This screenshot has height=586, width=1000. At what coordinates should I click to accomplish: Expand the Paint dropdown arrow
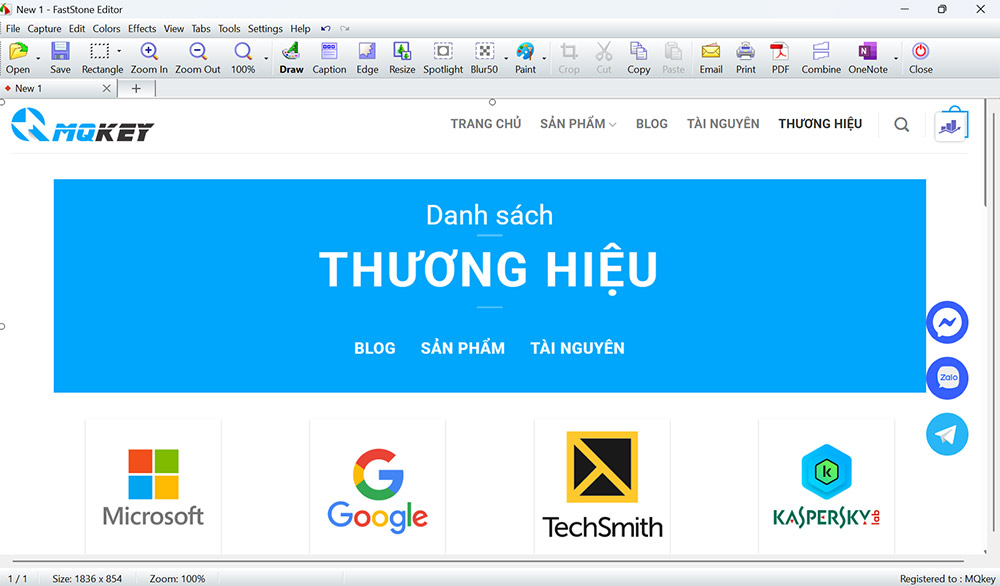coord(544,57)
